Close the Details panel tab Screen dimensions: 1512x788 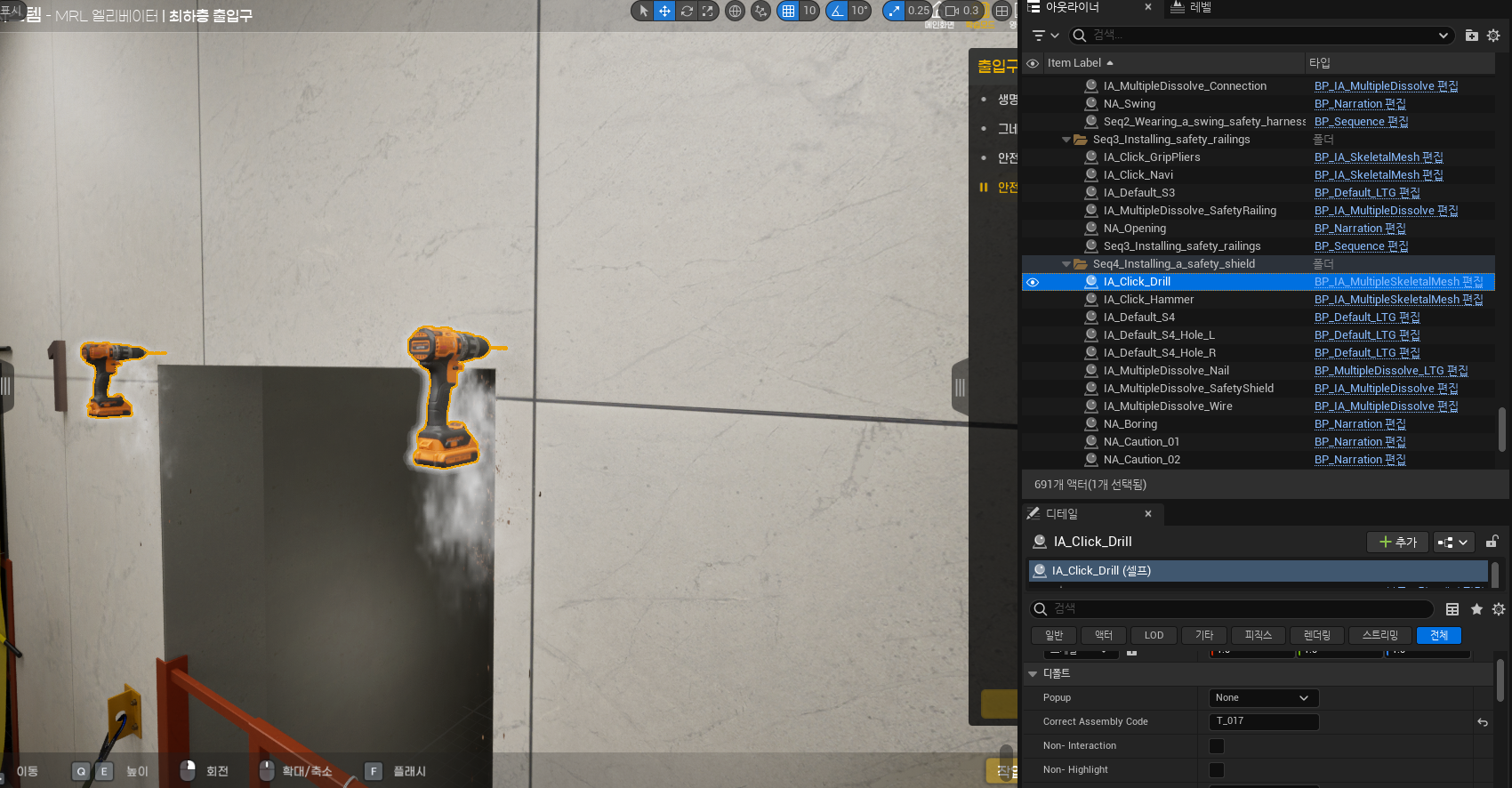[x=1148, y=514]
